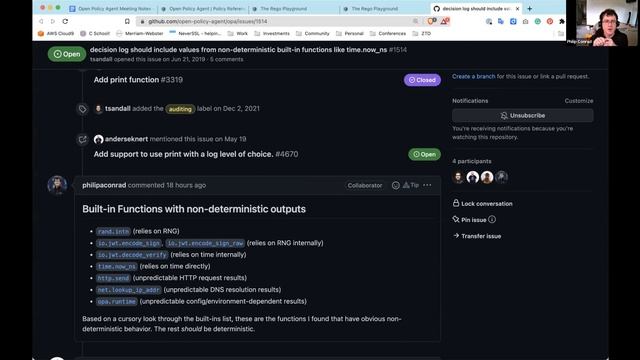Click the tsandall username on the auditing label event
This screenshot has height=360, width=640.
(118, 109)
